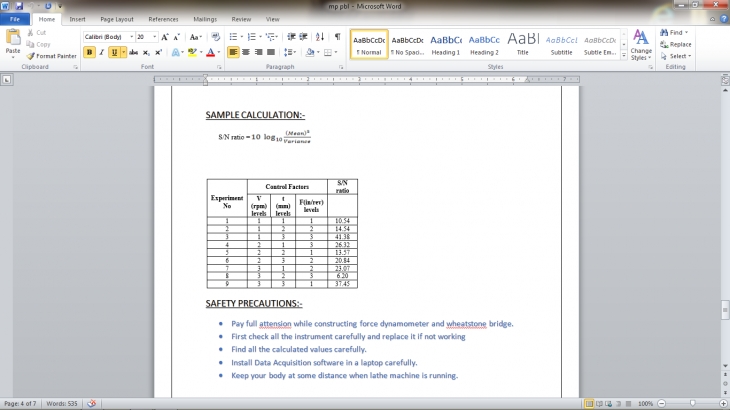Apply superscript formatting
The image size is (730, 410).
pyautogui.click(x=158, y=52)
